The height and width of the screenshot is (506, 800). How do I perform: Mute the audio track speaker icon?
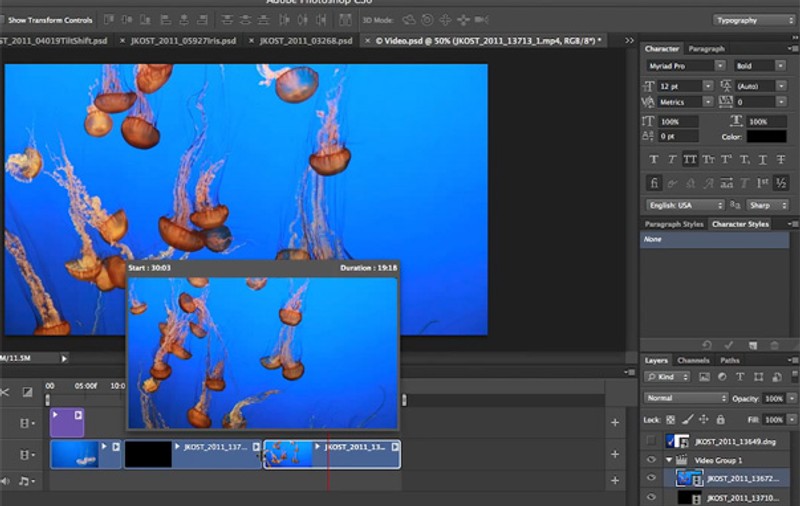[5, 480]
